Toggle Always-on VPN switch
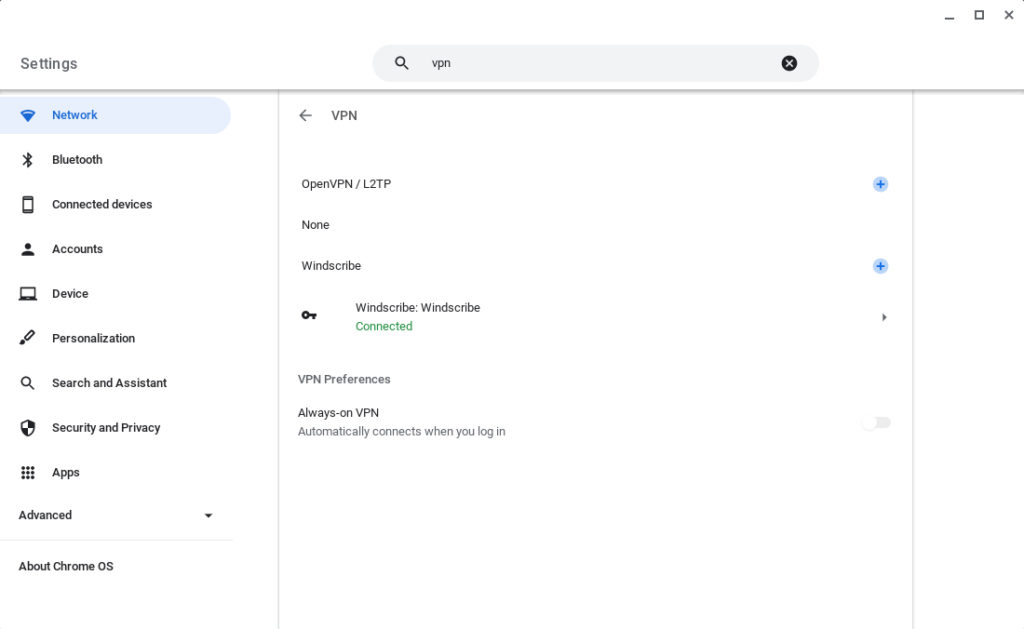The width and height of the screenshot is (1024, 629). (x=876, y=423)
